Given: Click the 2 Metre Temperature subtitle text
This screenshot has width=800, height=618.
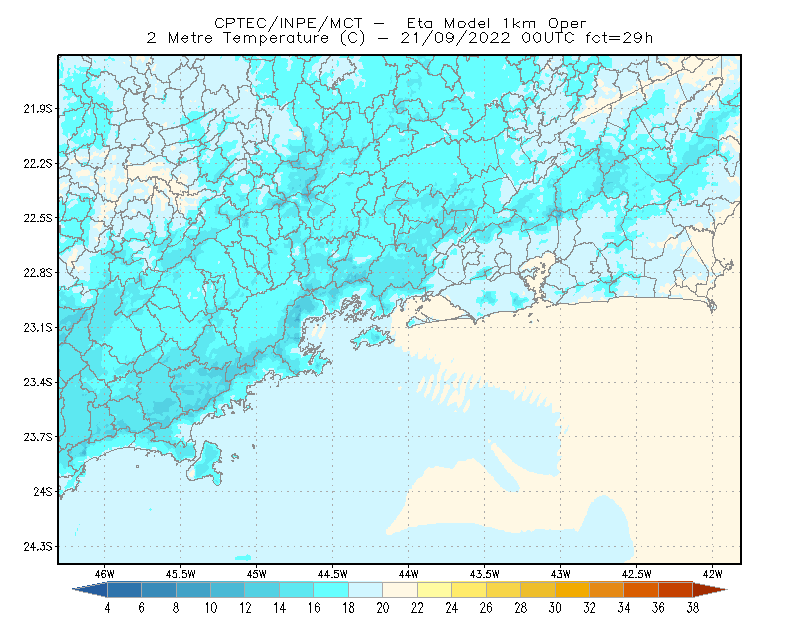Looking at the screenshot, I should pos(238,38).
